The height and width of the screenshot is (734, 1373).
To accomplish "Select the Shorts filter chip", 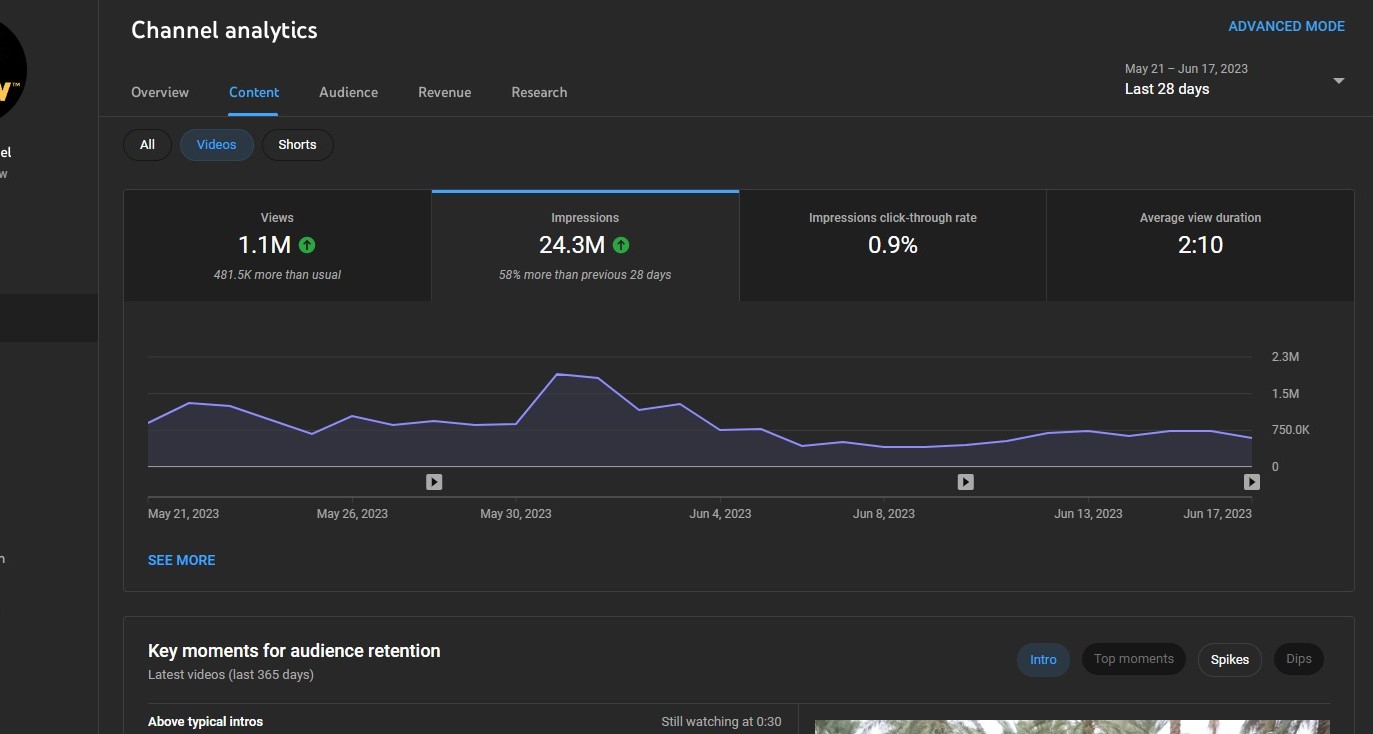I will (297, 145).
